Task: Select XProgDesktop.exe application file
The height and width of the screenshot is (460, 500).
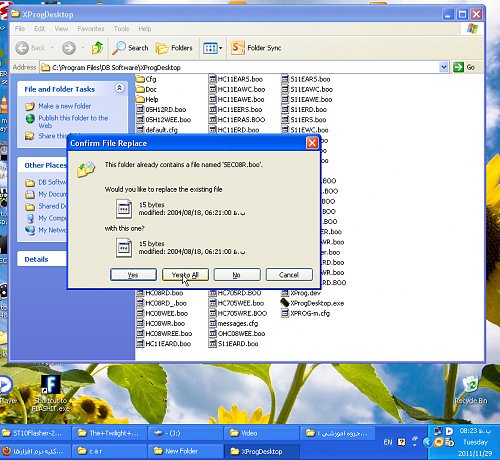Action: (312, 303)
